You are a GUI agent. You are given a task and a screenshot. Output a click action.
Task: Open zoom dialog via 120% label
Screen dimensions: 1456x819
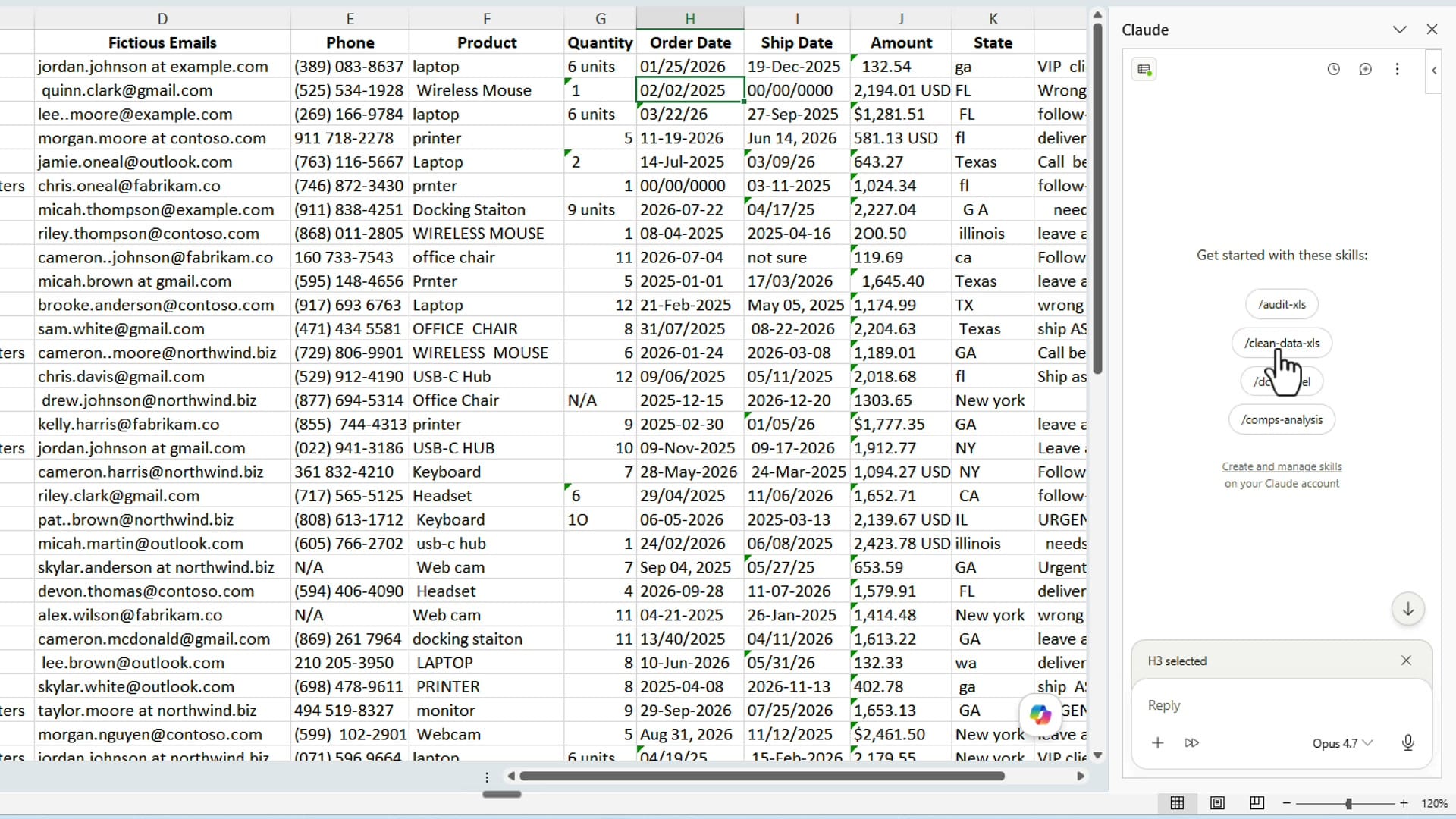click(1434, 803)
